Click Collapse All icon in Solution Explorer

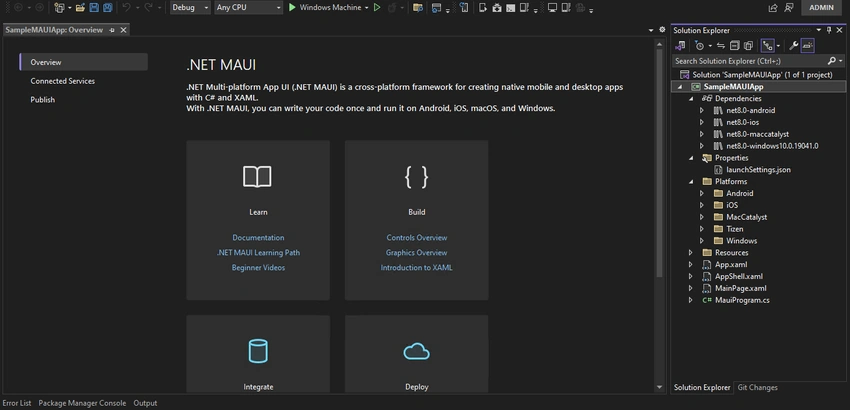coord(734,46)
